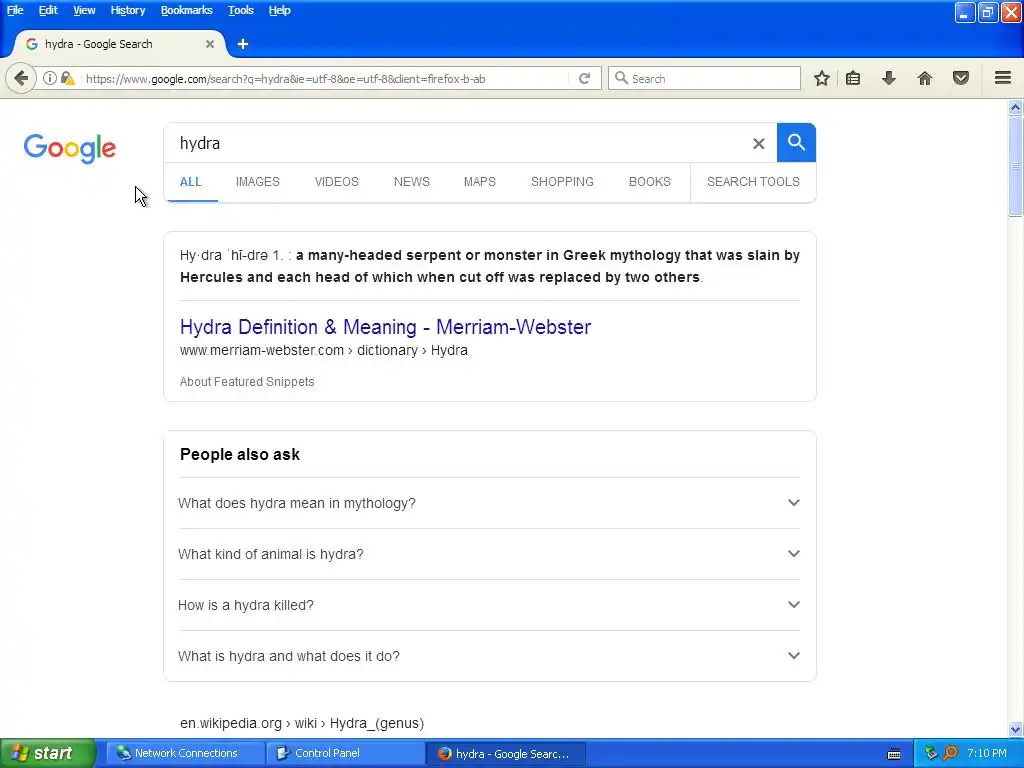Close the hydra - Google Search tab
The height and width of the screenshot is (768, 1024).
click(210, 44)
